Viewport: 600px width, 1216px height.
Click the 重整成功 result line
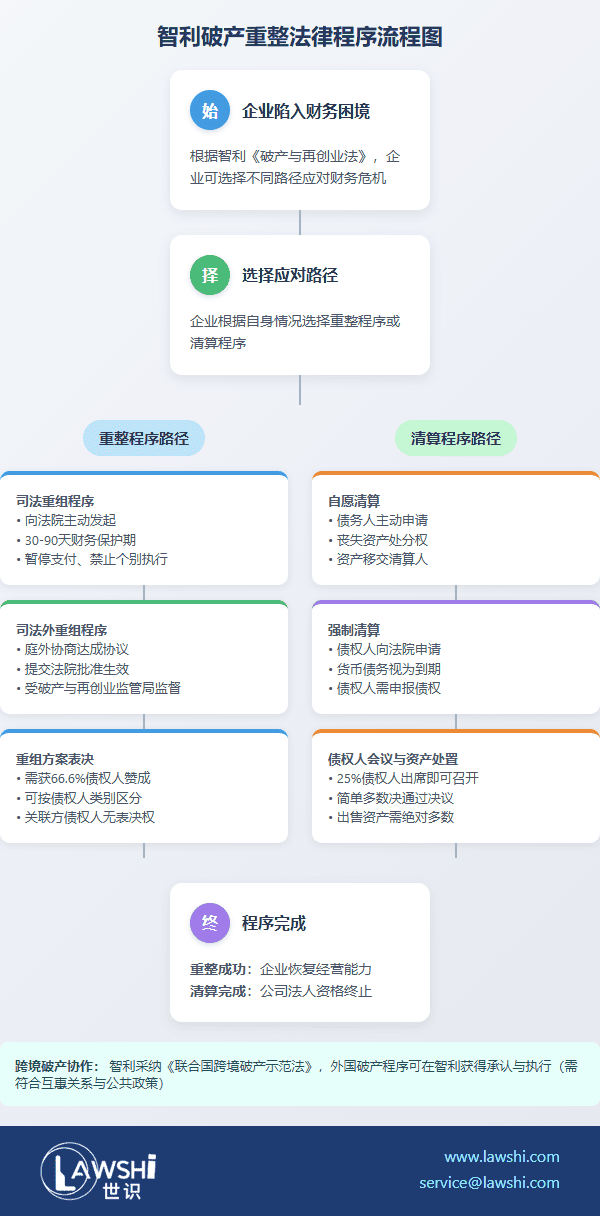281,969
